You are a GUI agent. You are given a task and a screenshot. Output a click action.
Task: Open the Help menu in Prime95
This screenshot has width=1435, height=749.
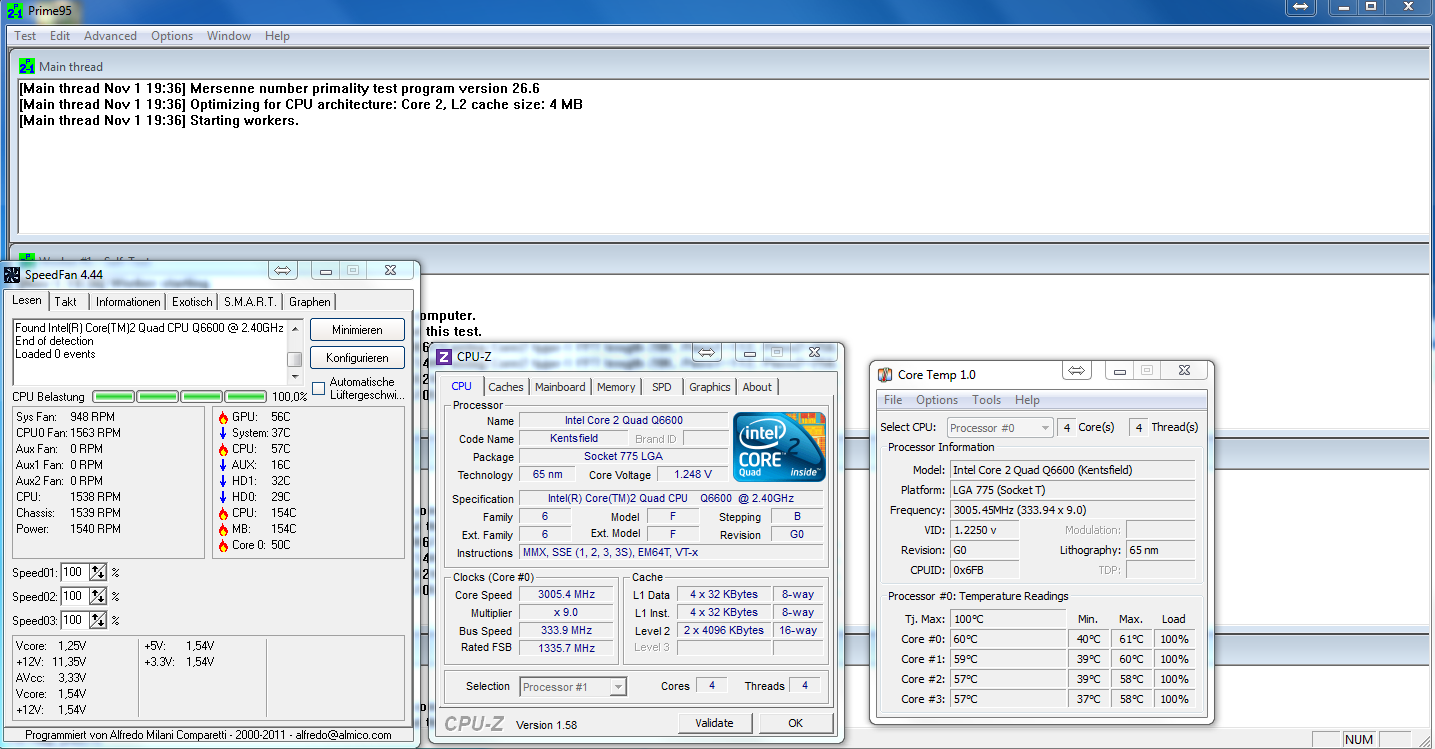pyautogui.click(x=277, y=36)
